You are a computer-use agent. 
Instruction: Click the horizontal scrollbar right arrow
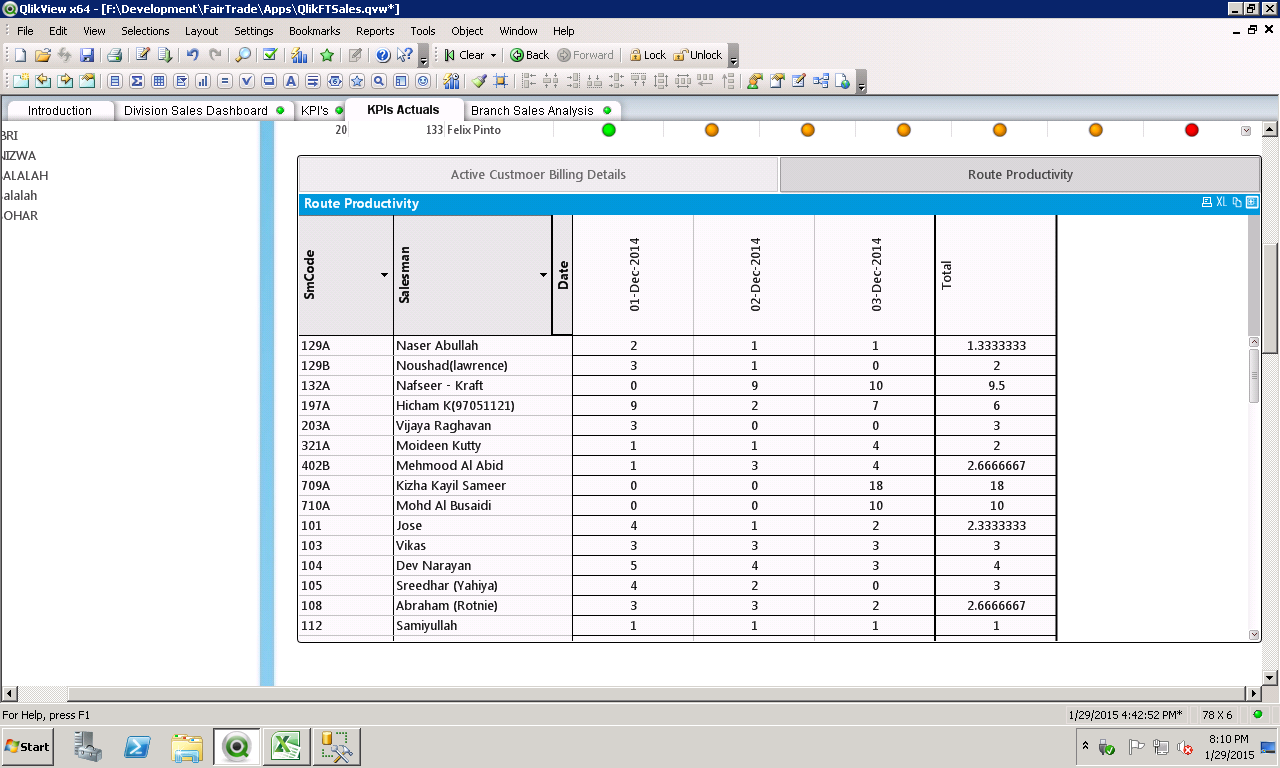coord(1252,693)
